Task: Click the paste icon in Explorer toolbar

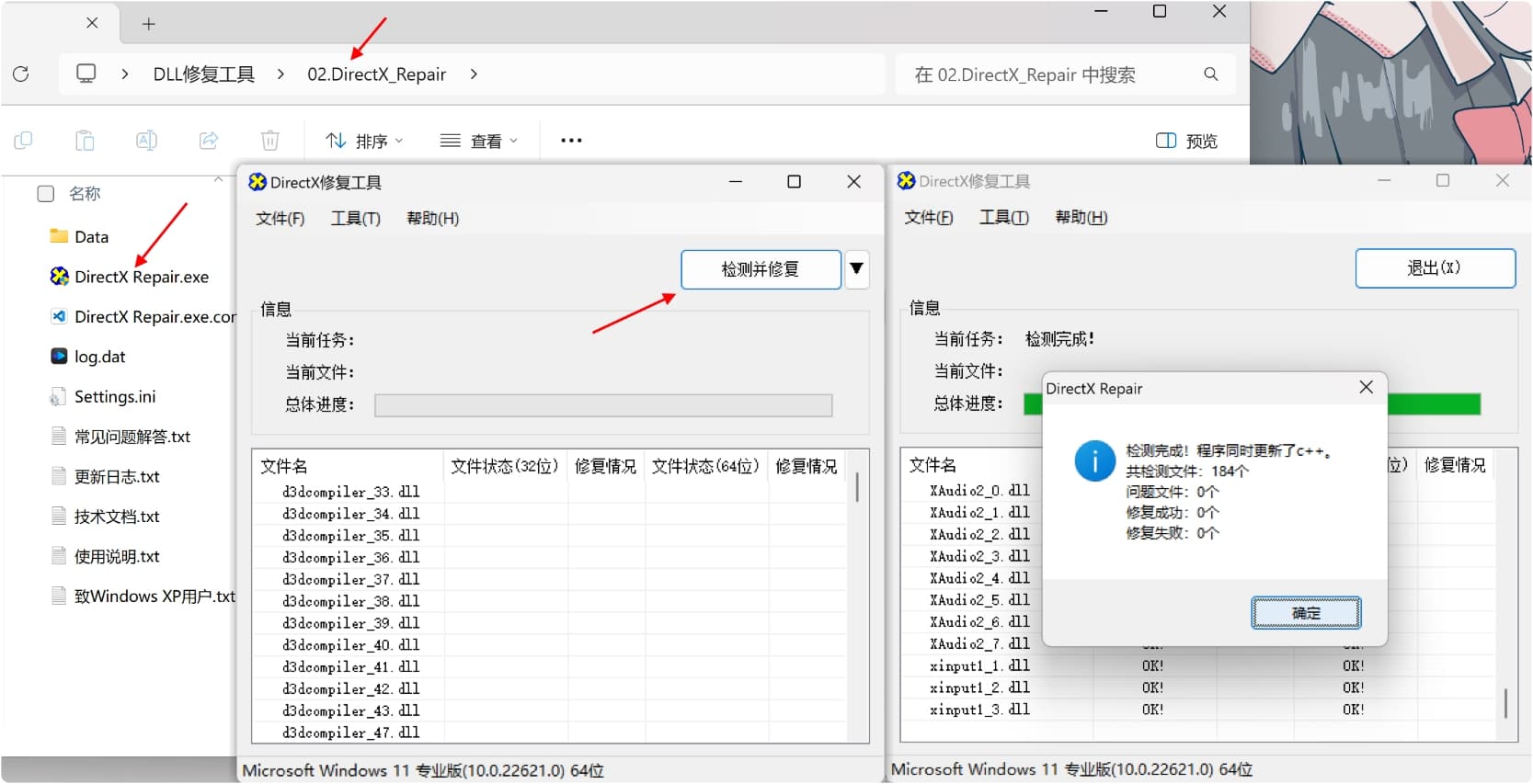Action: pos(85,141)
